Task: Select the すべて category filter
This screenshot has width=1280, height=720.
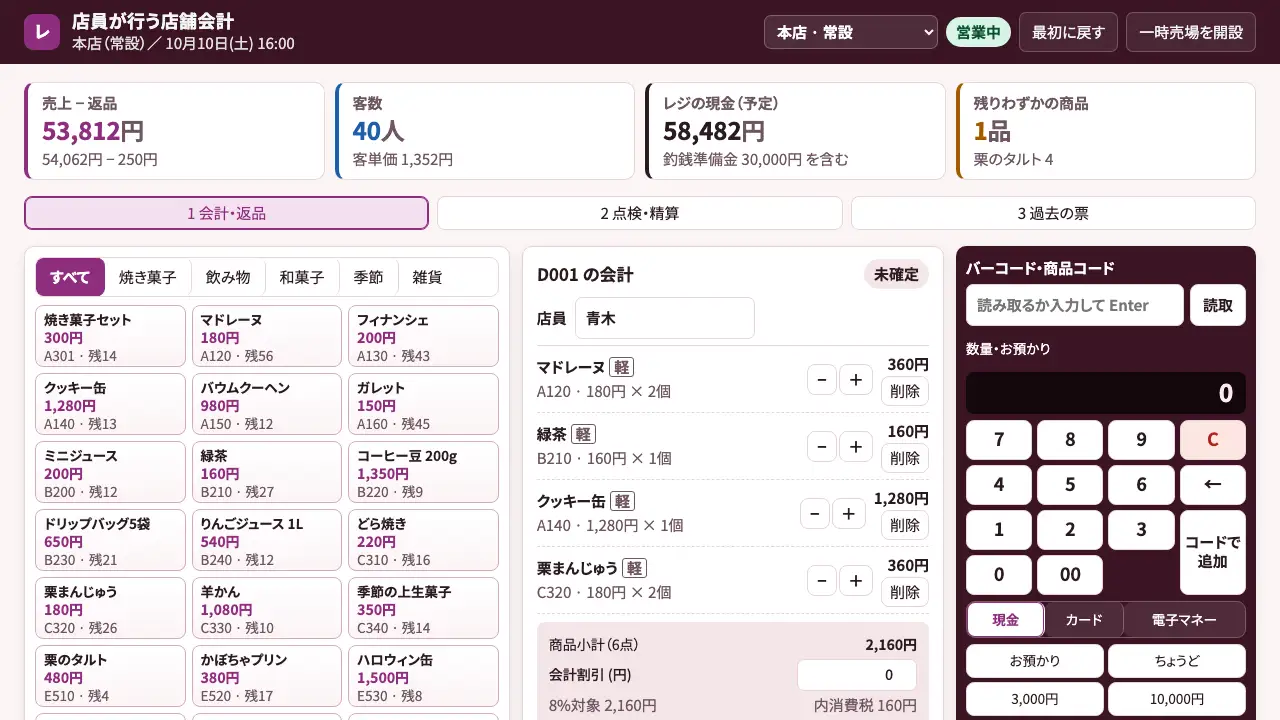Action: pos(70,277)
